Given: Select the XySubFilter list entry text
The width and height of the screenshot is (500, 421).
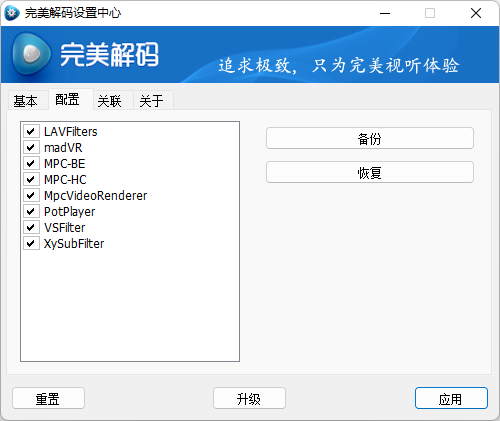Looking at the screenshot, I should [x=74, y=244].
